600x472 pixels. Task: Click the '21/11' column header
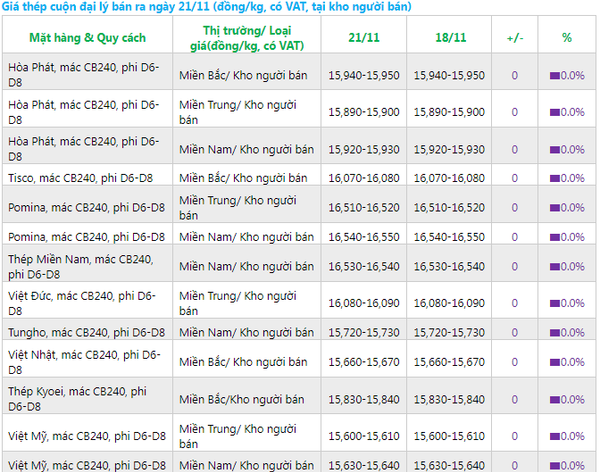(x=364, y=38)
